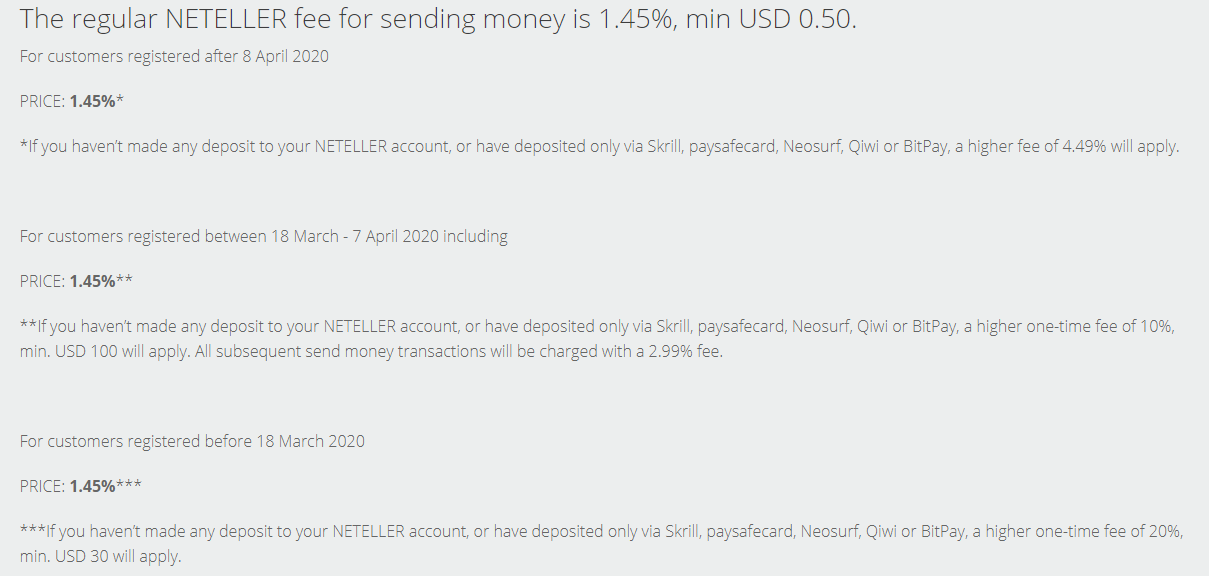Image resolution: width=1209 pixels, height=576 pixels.
Task: Click the bold 1.45% in the second price
Action: 93,281
